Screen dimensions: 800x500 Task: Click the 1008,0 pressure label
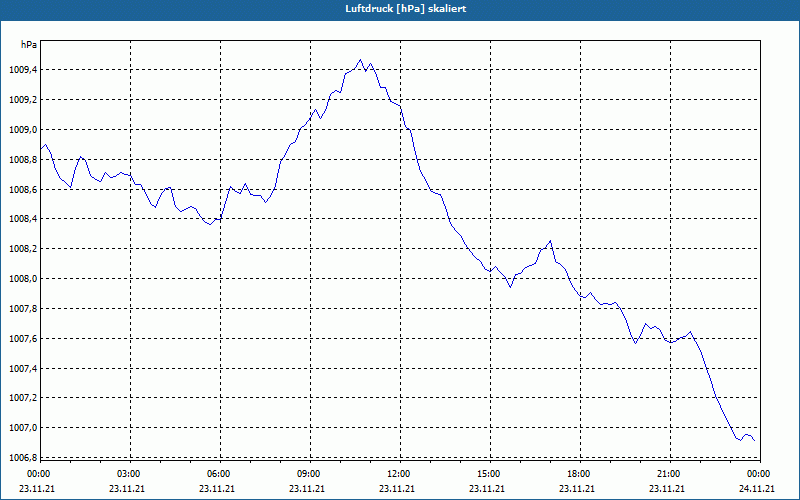23,279
